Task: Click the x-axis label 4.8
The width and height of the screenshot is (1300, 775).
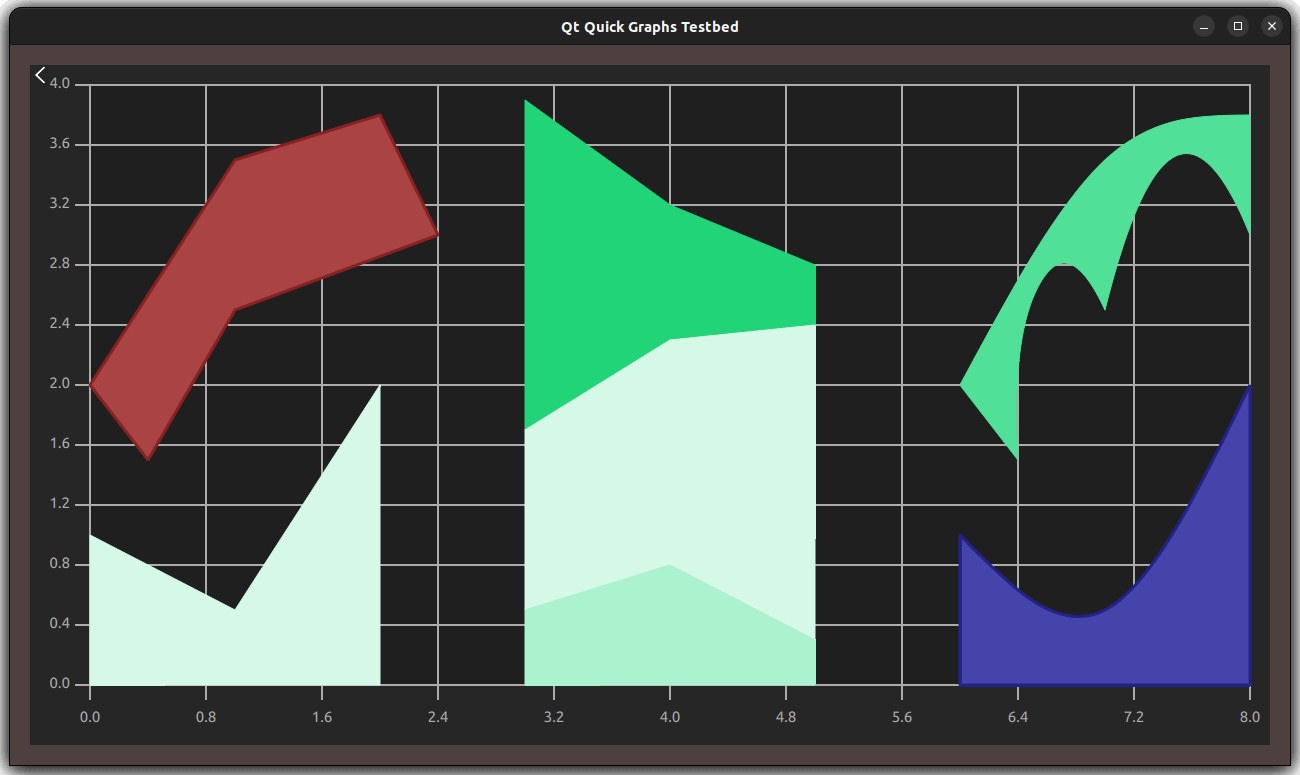Action: point(786,717)
